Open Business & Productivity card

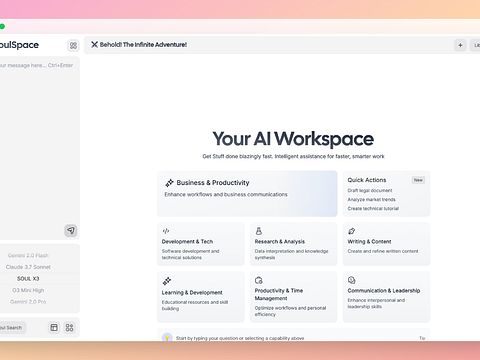click(247, 194)
